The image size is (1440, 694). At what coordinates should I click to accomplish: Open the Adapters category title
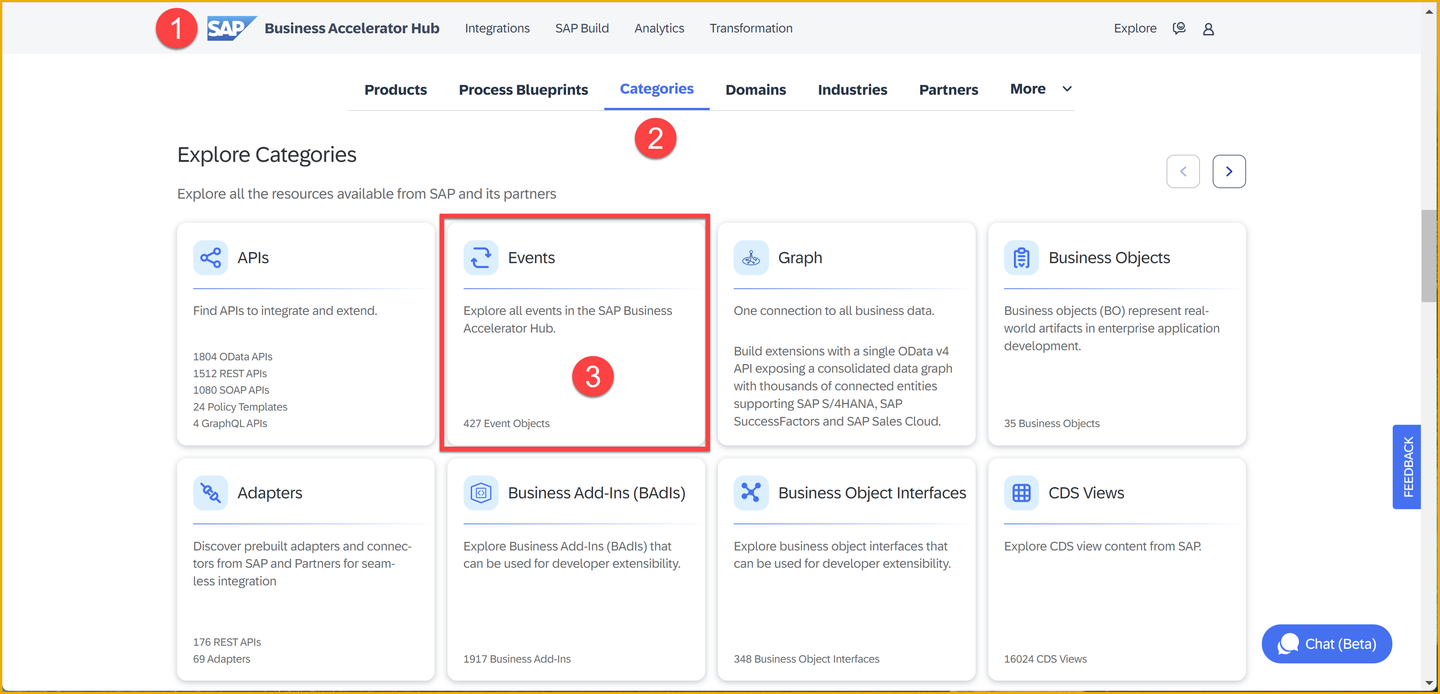click(x=270, y=493)
